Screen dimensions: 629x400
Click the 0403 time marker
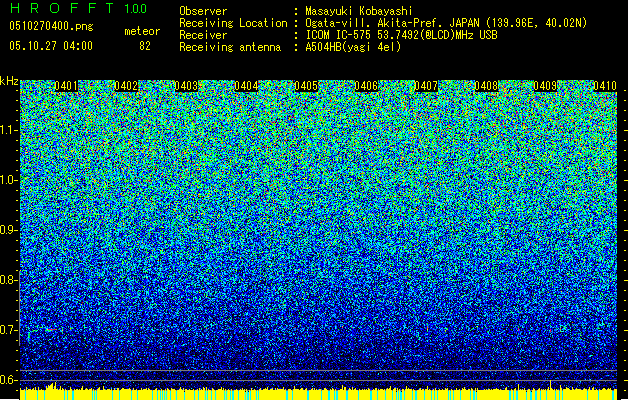[x=186, y=86]
